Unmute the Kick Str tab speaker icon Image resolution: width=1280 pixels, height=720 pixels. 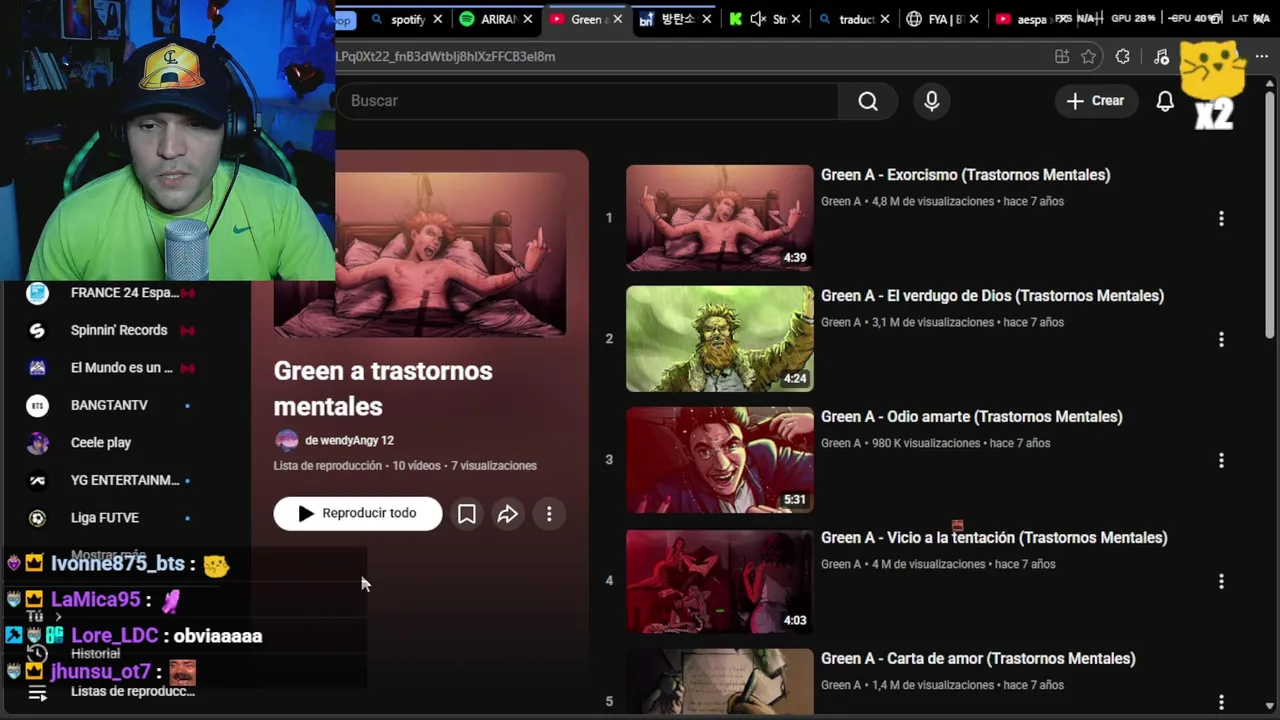coord(758,19)
